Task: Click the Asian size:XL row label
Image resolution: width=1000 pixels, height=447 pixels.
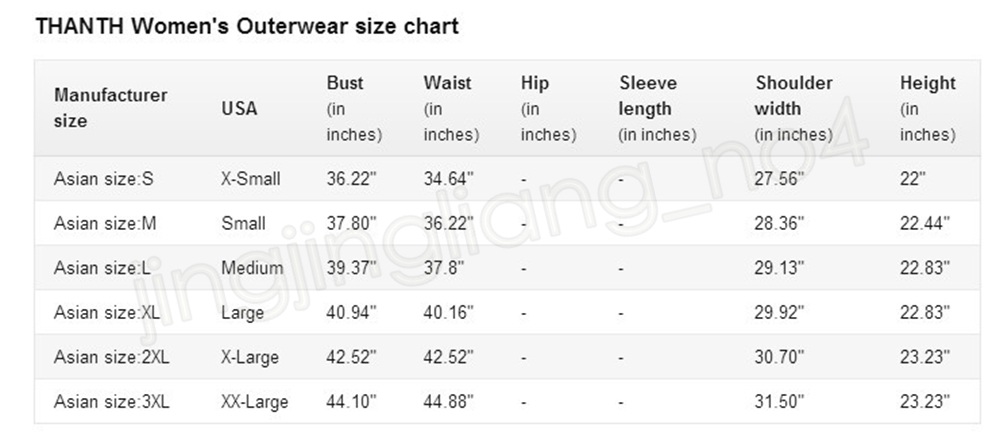Action: tap(107, 312)
